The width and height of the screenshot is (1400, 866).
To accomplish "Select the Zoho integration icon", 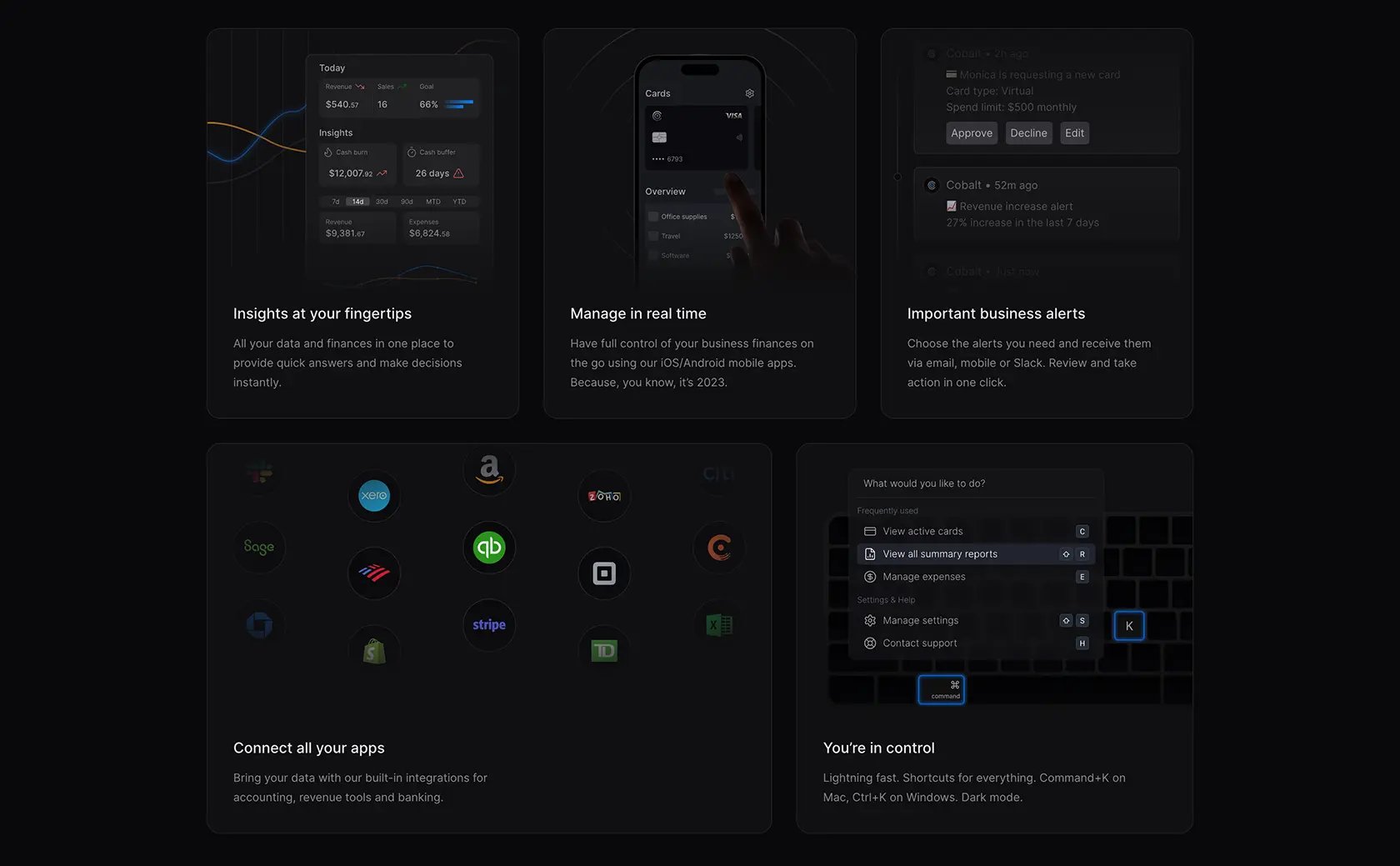I will click(x=604, y=495).
